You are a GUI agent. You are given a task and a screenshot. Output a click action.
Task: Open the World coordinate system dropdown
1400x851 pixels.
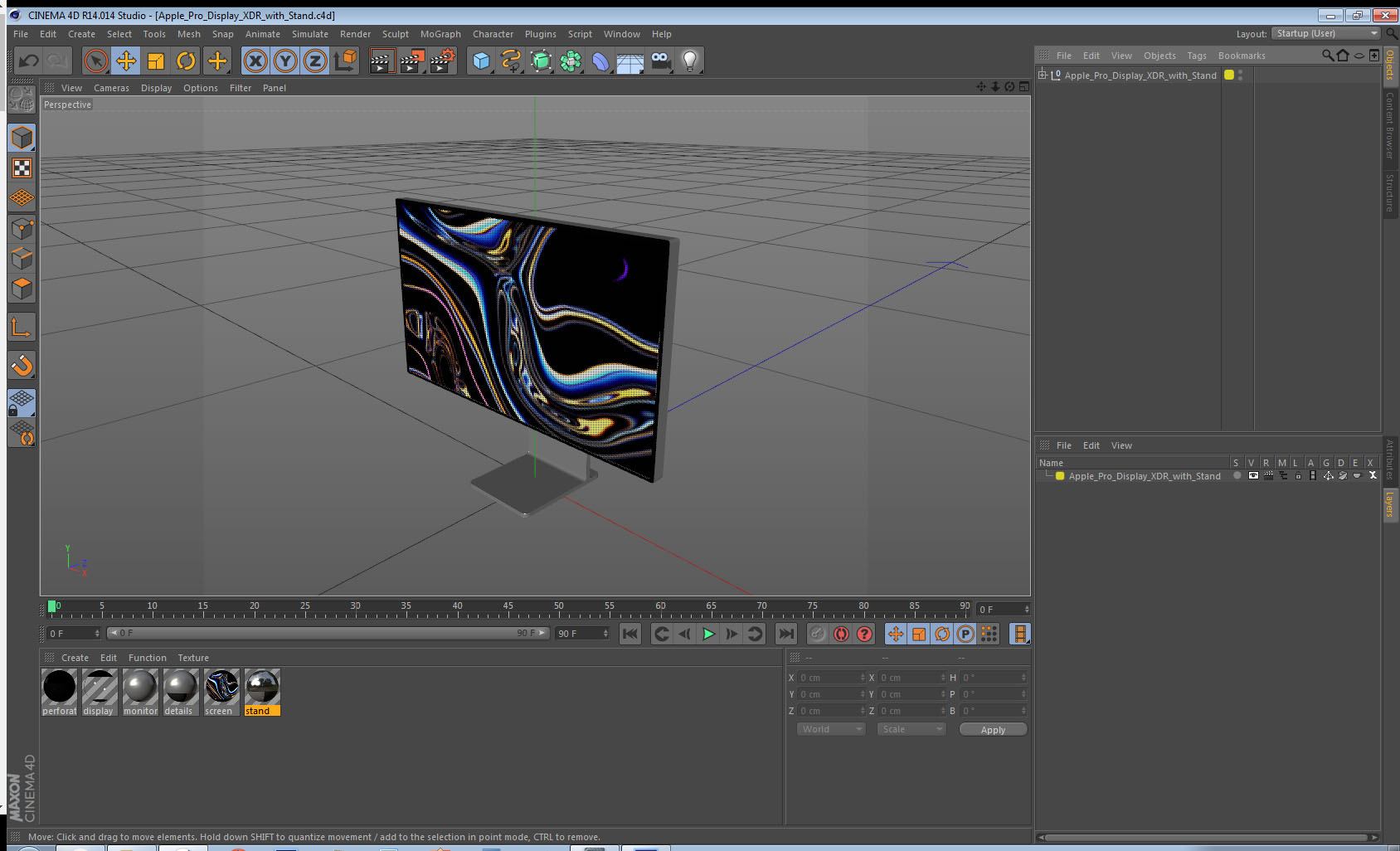831,729
